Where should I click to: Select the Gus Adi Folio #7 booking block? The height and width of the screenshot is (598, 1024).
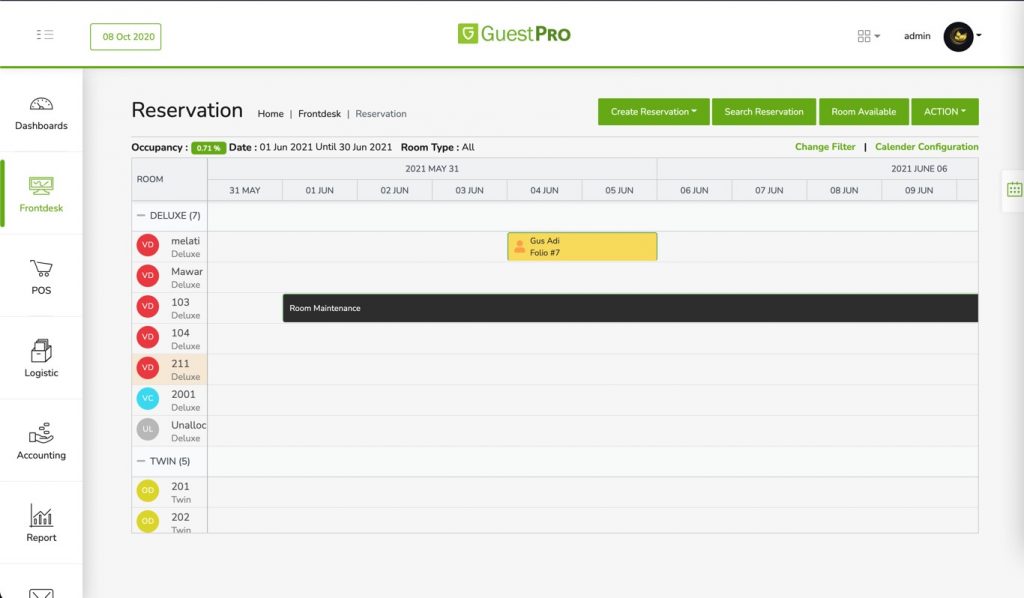582,247
